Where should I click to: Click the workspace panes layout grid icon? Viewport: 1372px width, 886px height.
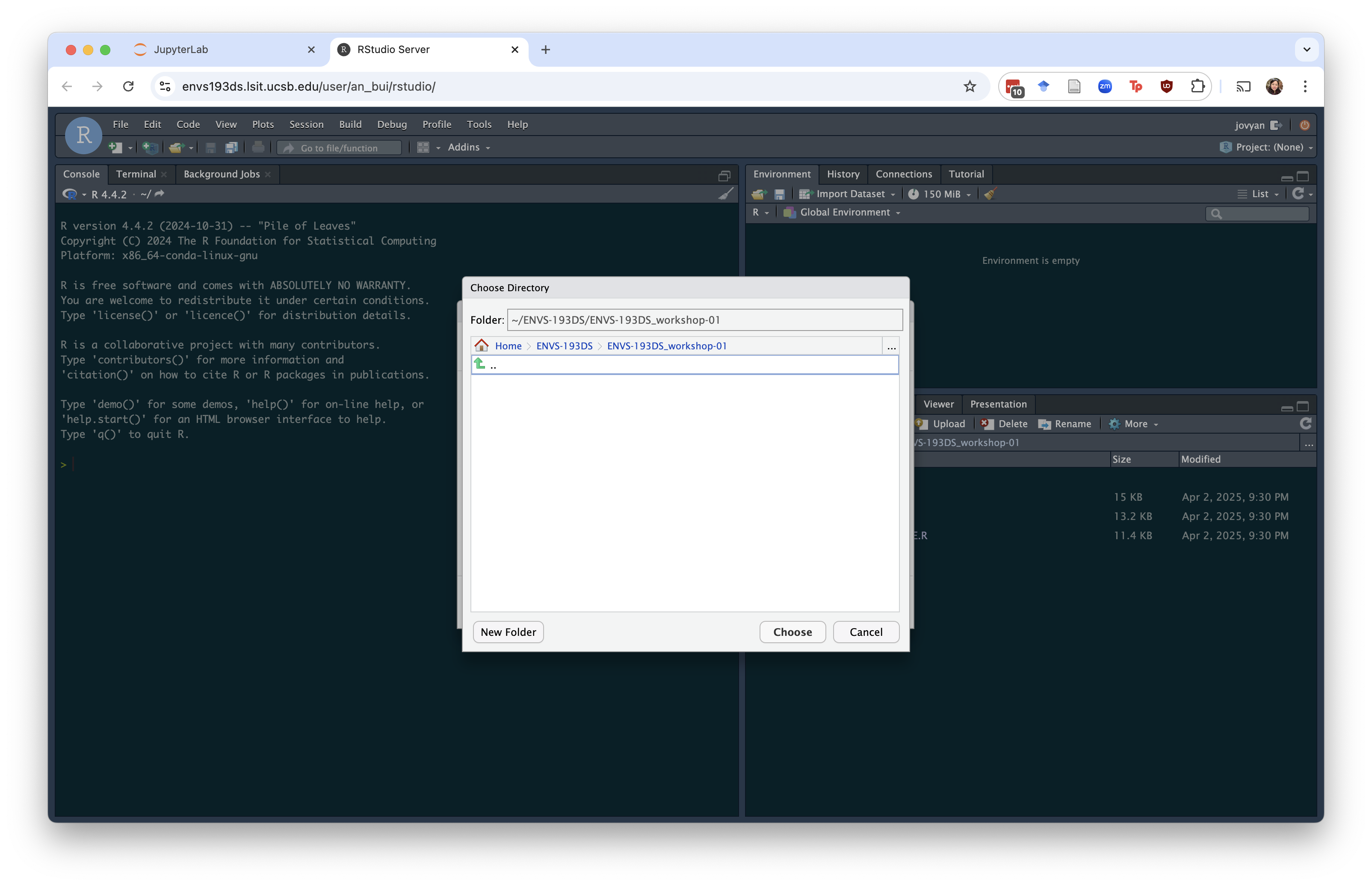click(x=423, y=148)
